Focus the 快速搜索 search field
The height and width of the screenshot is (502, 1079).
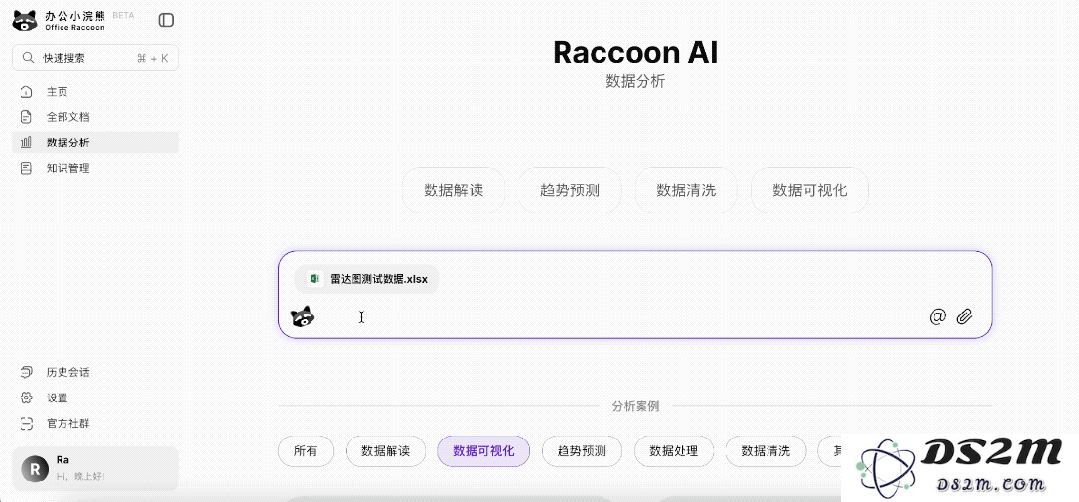[95, 58]
